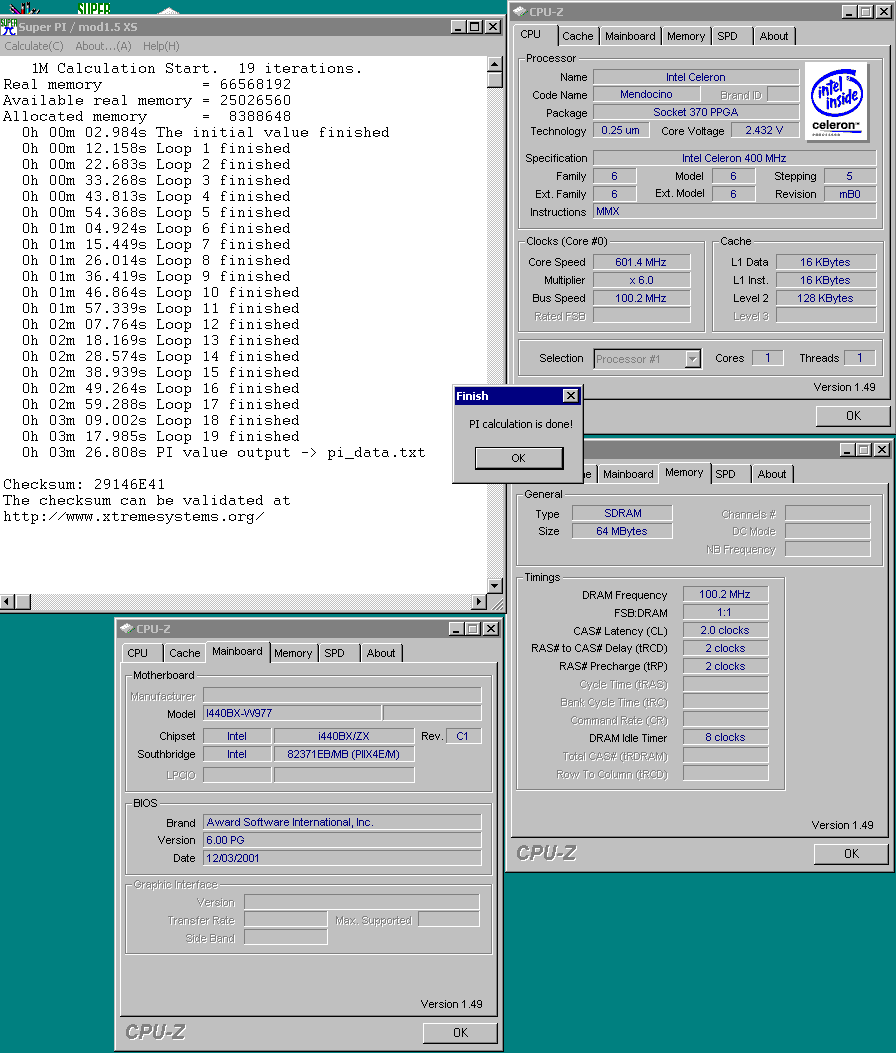896x1053 pixels.
Task: Select the Mainboard tab in Memory CPU-Z window
Action: click(x=628, y=474)
